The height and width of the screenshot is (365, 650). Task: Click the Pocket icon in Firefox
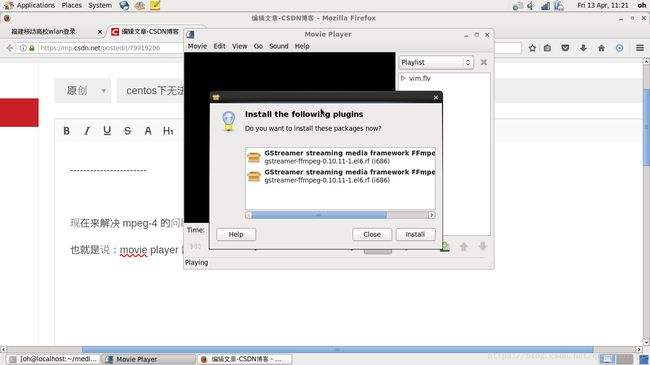click(x=565, y=48)
